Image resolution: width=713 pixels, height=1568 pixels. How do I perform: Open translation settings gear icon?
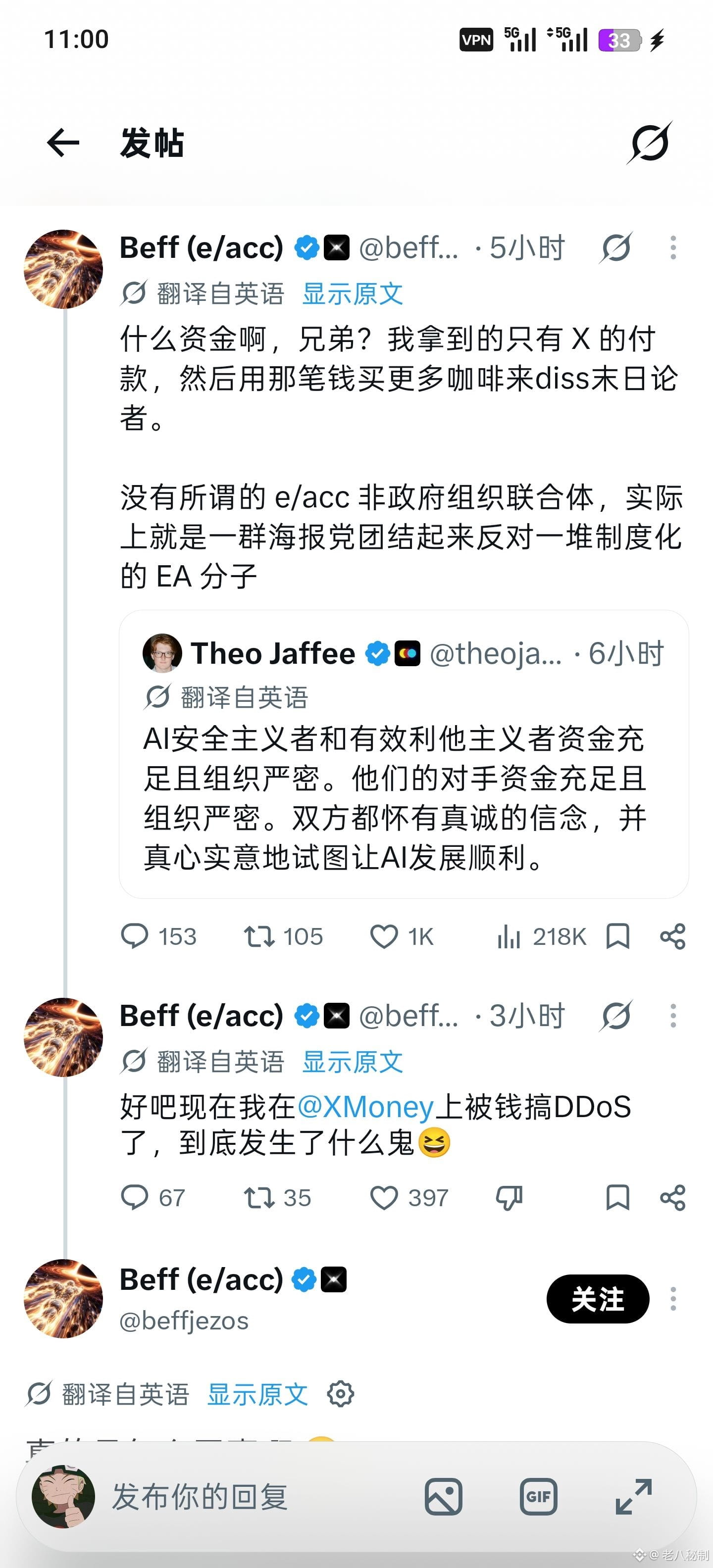[x=340, y=1393]
